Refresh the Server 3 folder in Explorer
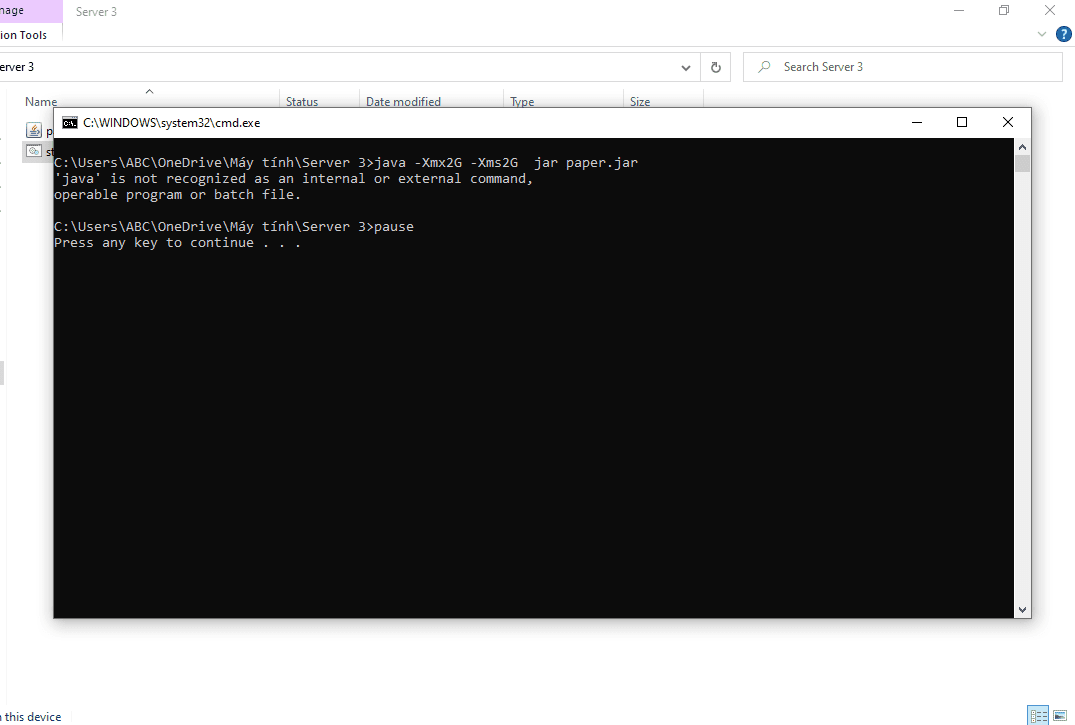The height and width of the screenshot is (725, 1075). (716, 67)
